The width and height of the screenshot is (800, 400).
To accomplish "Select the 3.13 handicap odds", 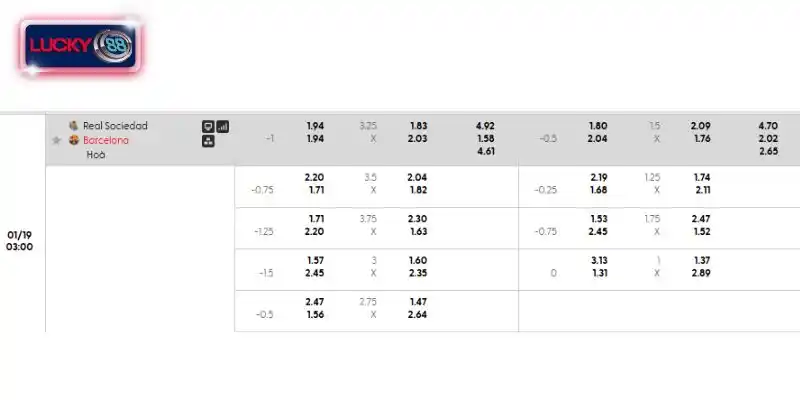I will [599, 260].
